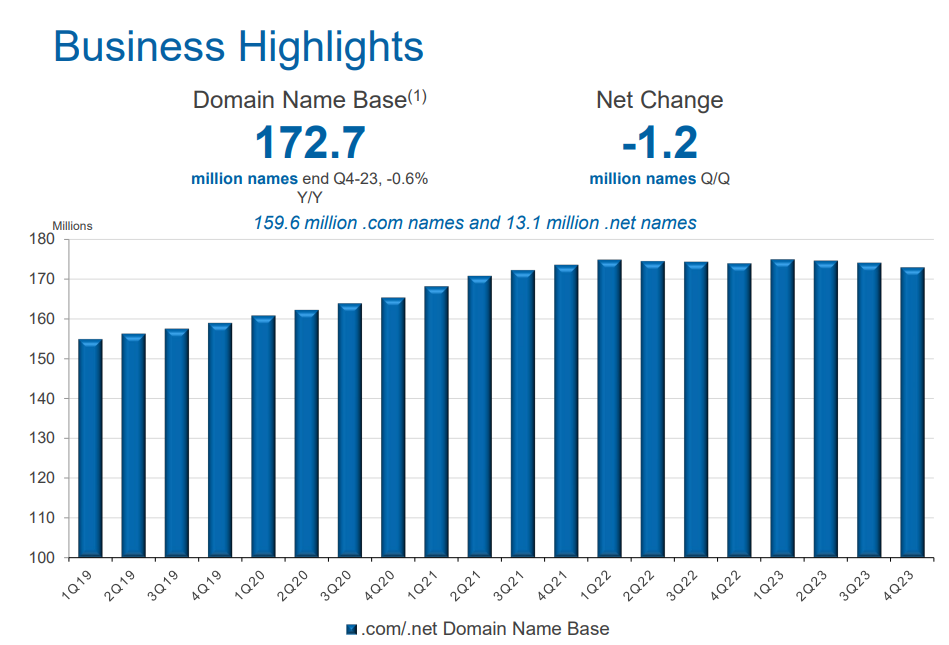The image size is (949, 645).
Task: Select the 1Q22 bar
Action: tap(609, 408)
